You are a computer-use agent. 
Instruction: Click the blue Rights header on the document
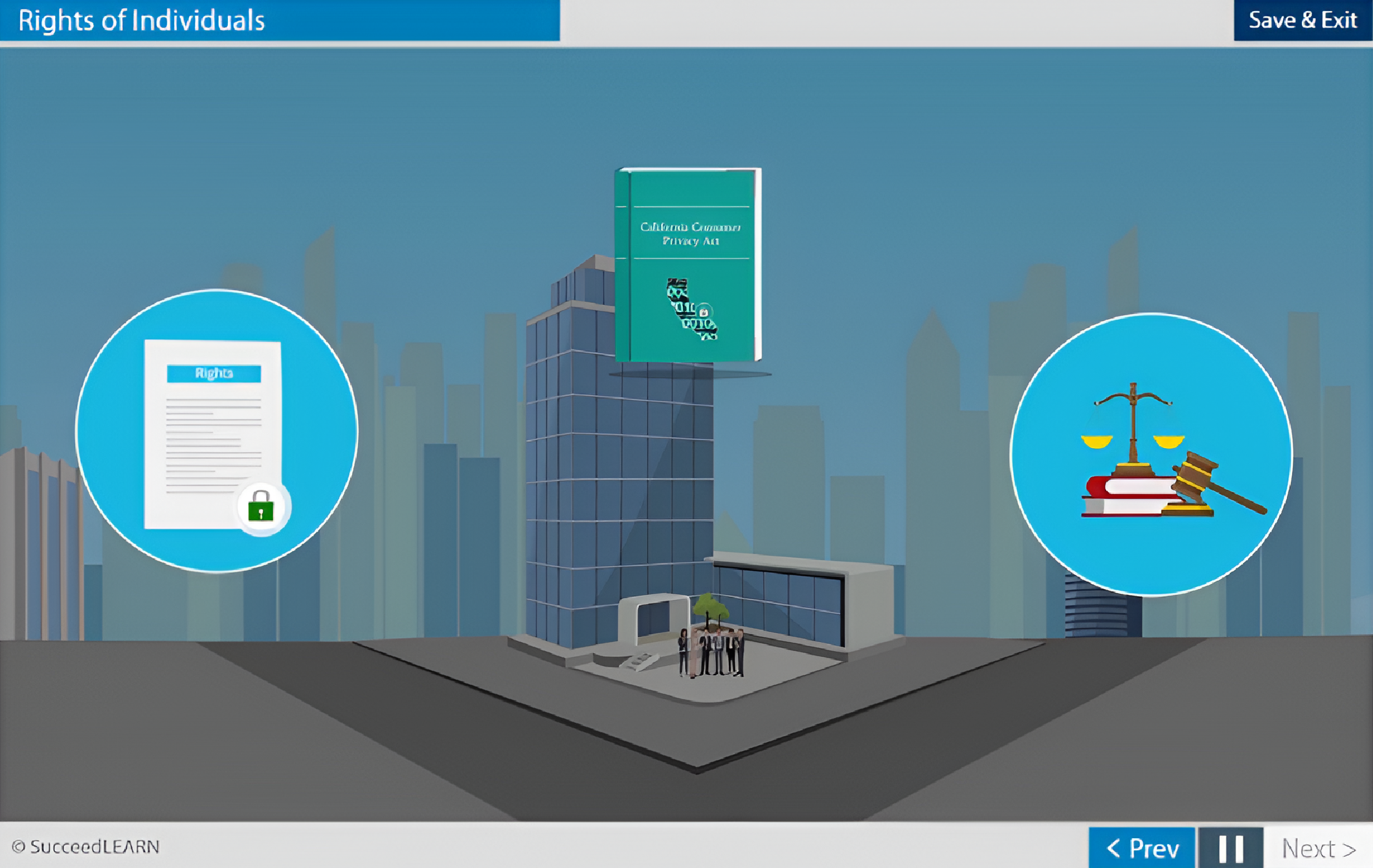pyautogui.click(x=214, y=373)
